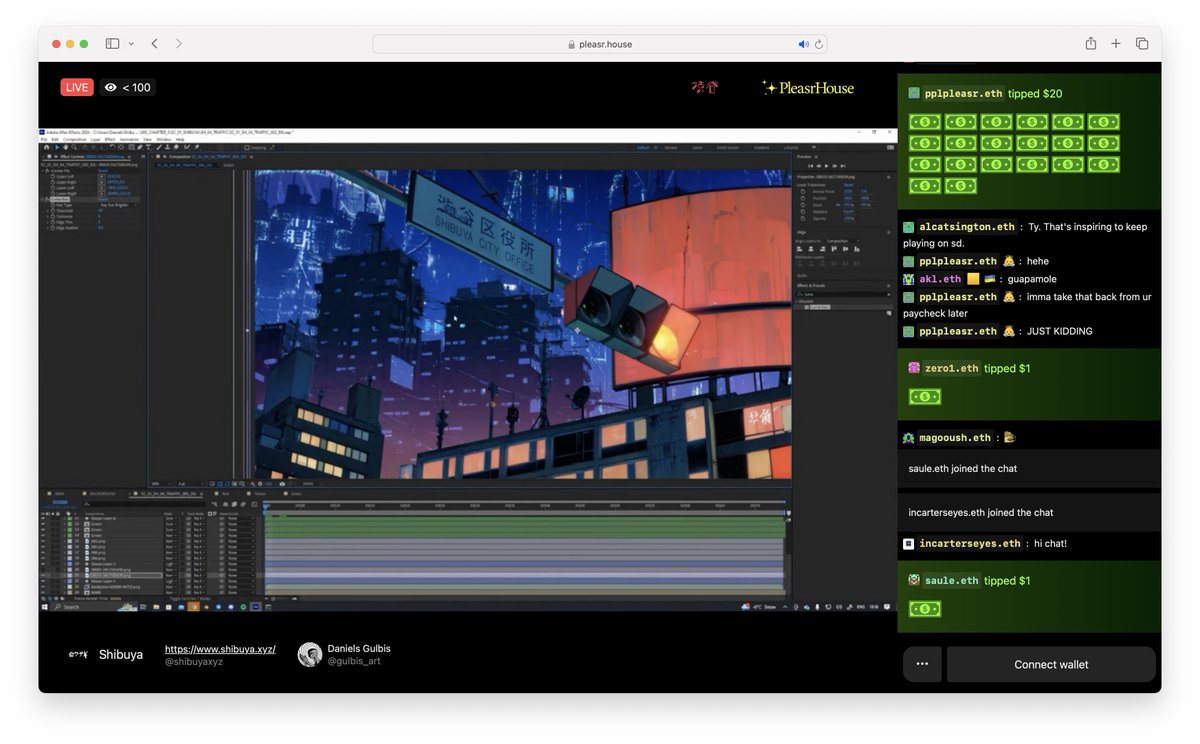Open the Key Type dropdown
Image resolution: width=1200 pixels, height=744 pixels.
pos(118,205)
